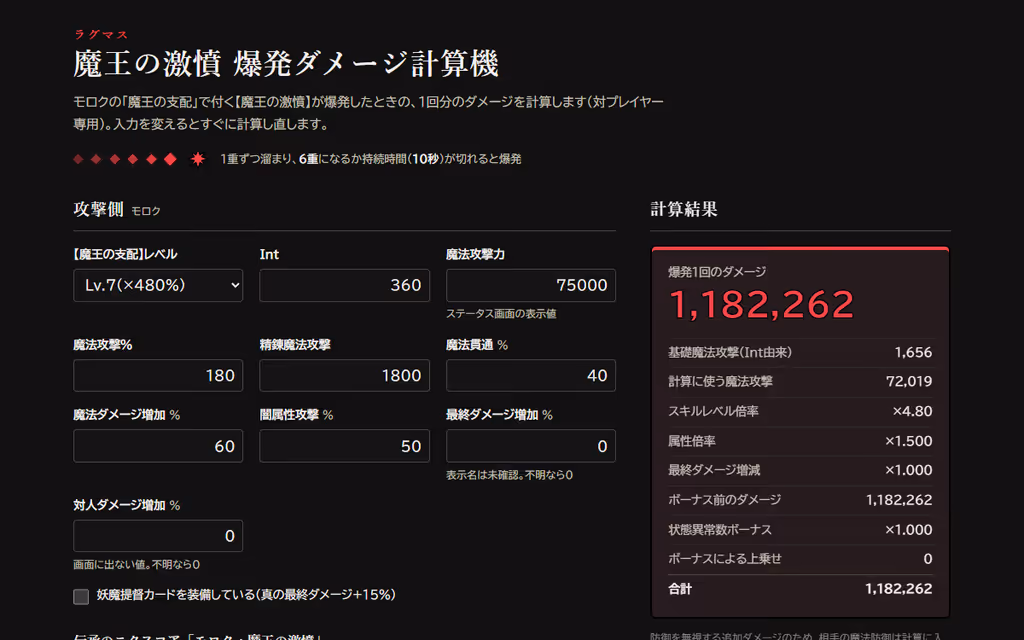Click the 攻撃側 section heading
1024x640 pixels.
pos(99,210)
